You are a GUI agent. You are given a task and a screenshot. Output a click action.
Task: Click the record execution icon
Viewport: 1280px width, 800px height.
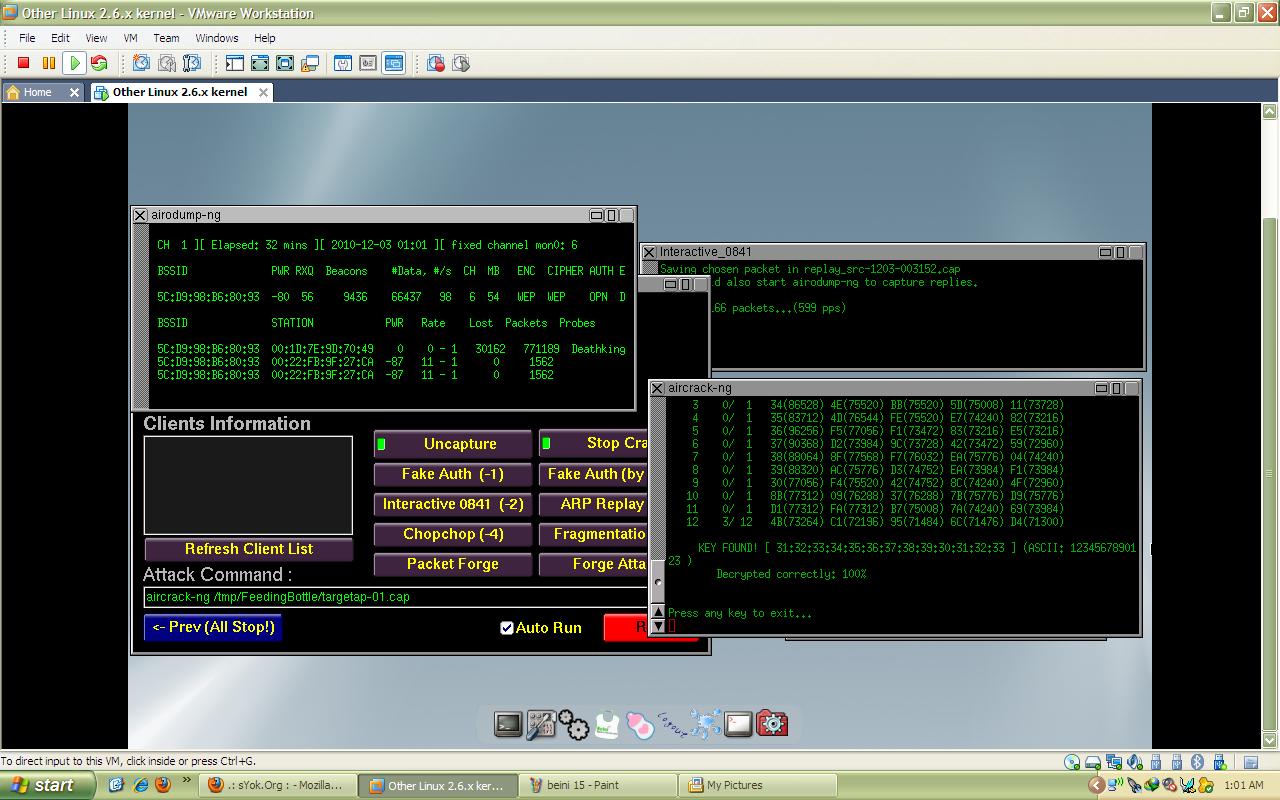coord(435,63)
